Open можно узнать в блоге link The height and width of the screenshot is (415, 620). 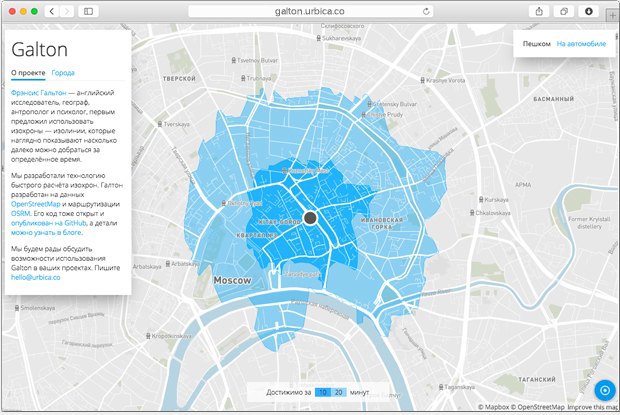[47, 232]
